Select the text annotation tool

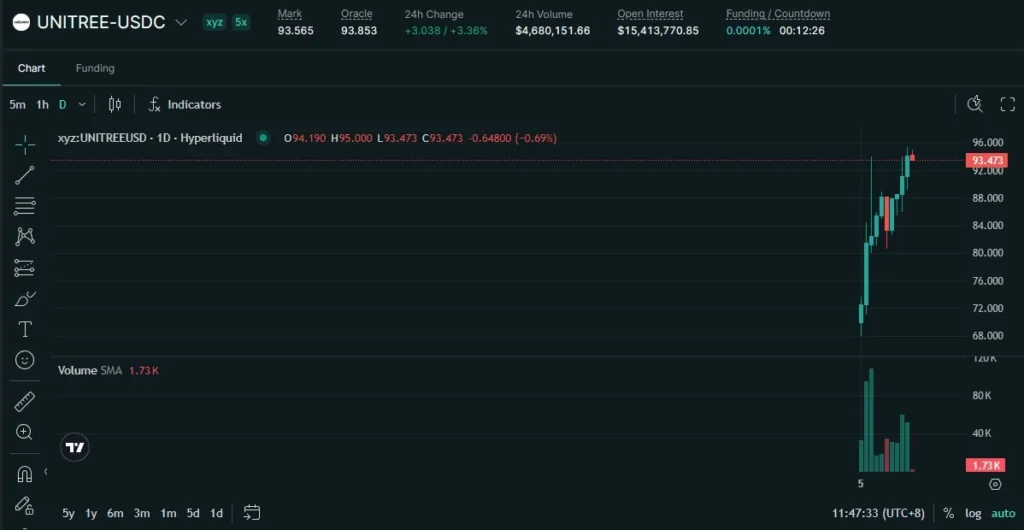click(25, 330)
